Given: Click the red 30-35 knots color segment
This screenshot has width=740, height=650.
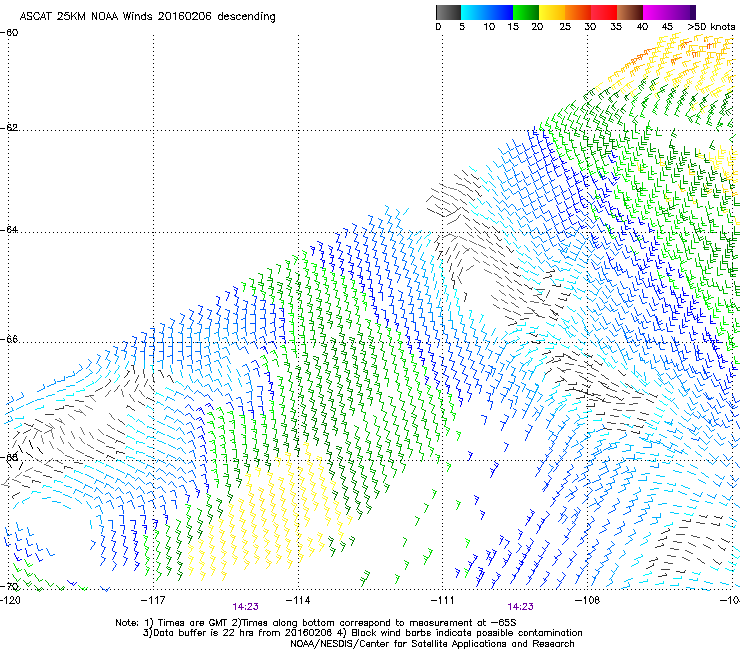Looking at the screenshot, I should point(604,12).
